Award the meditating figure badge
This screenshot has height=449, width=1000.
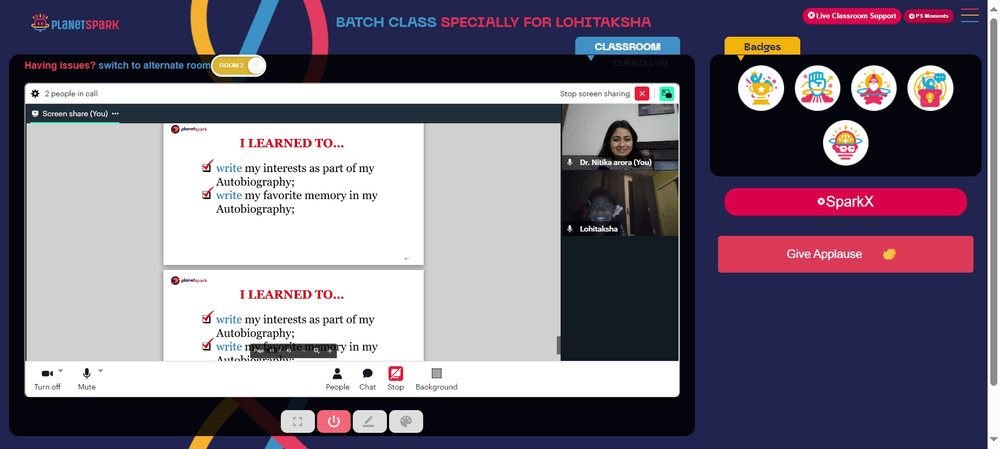click(874, 88)
